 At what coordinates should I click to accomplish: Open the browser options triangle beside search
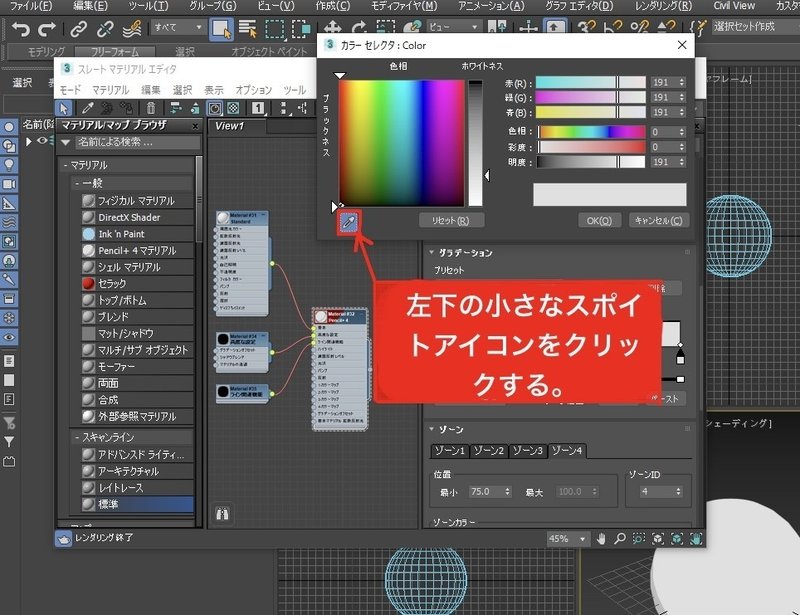tap(65, 143)
